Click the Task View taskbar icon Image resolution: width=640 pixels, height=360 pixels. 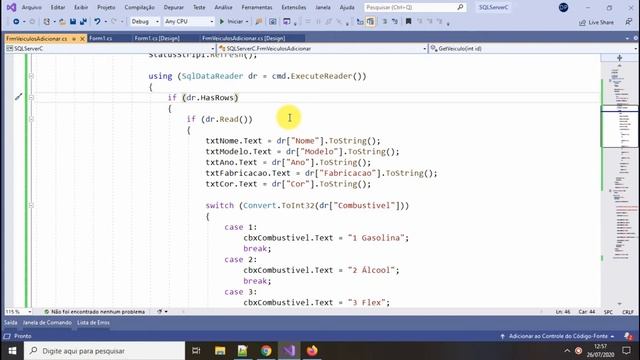(196, 351)
